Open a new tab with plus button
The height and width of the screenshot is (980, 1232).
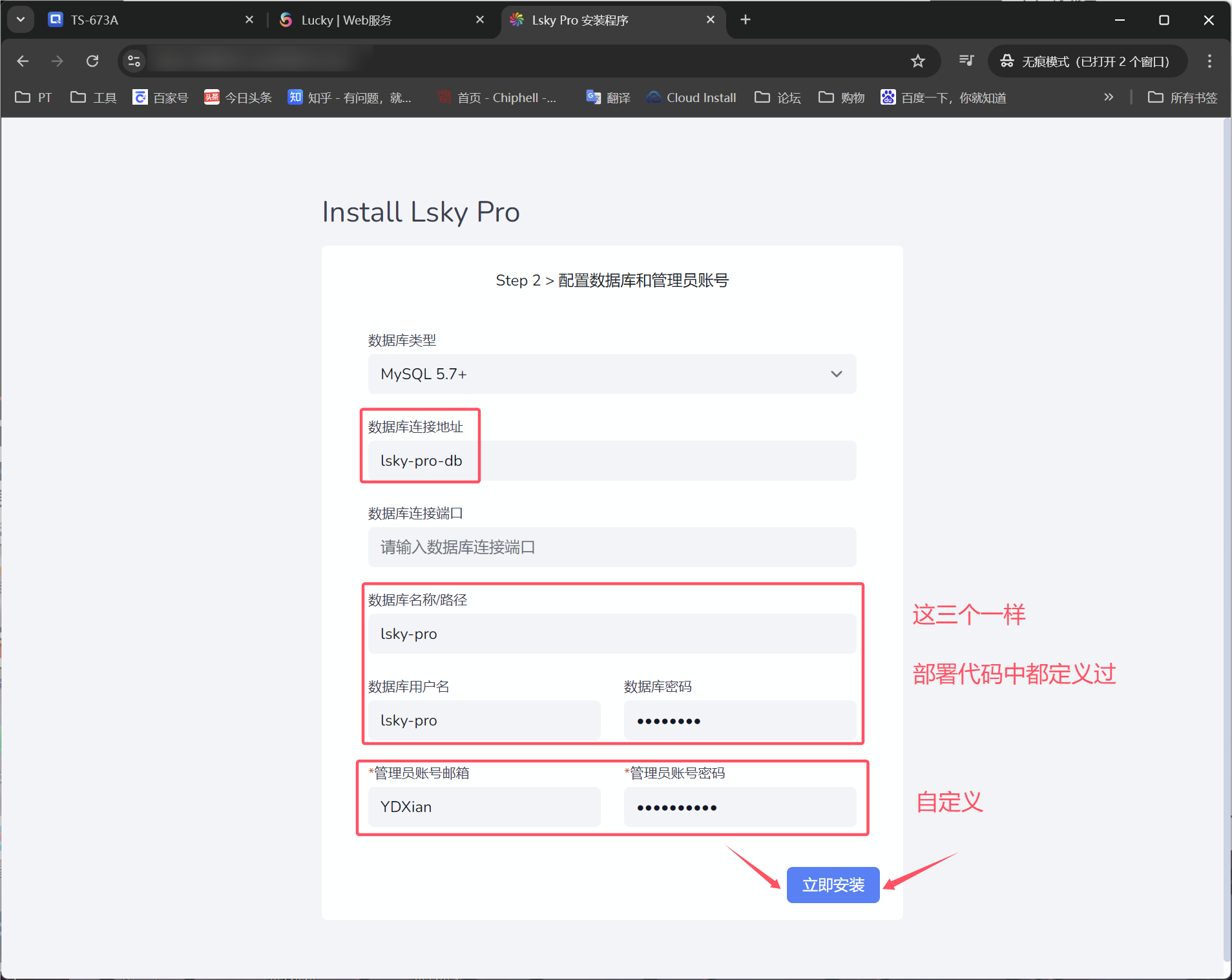[746, 19]
